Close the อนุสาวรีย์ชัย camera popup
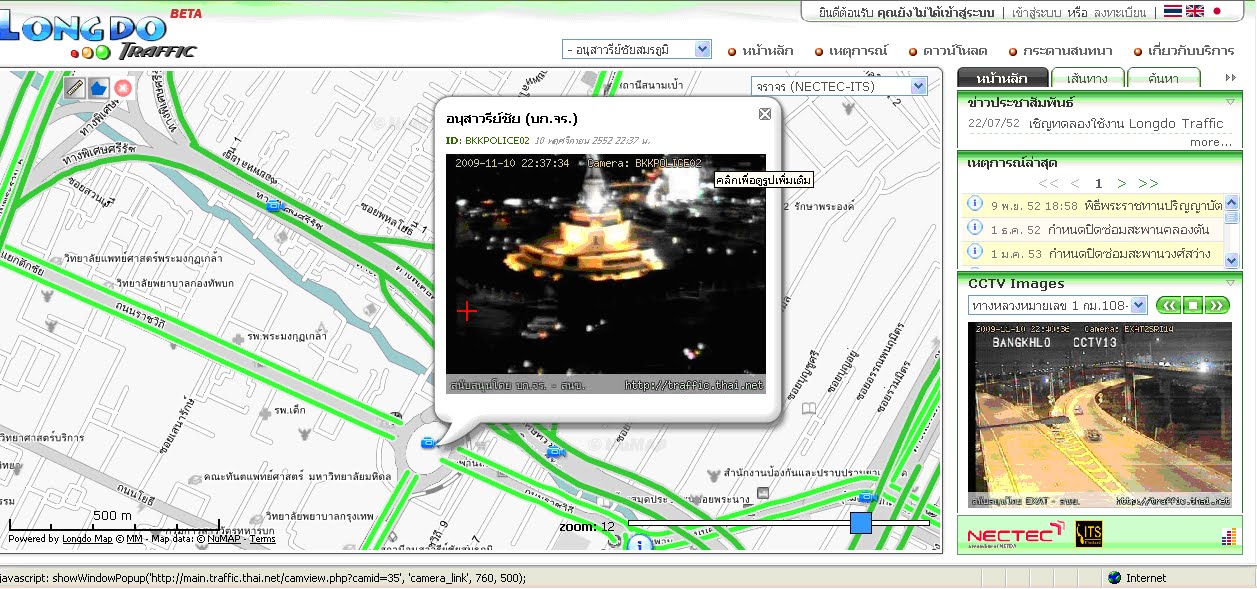 pos(765,114)
